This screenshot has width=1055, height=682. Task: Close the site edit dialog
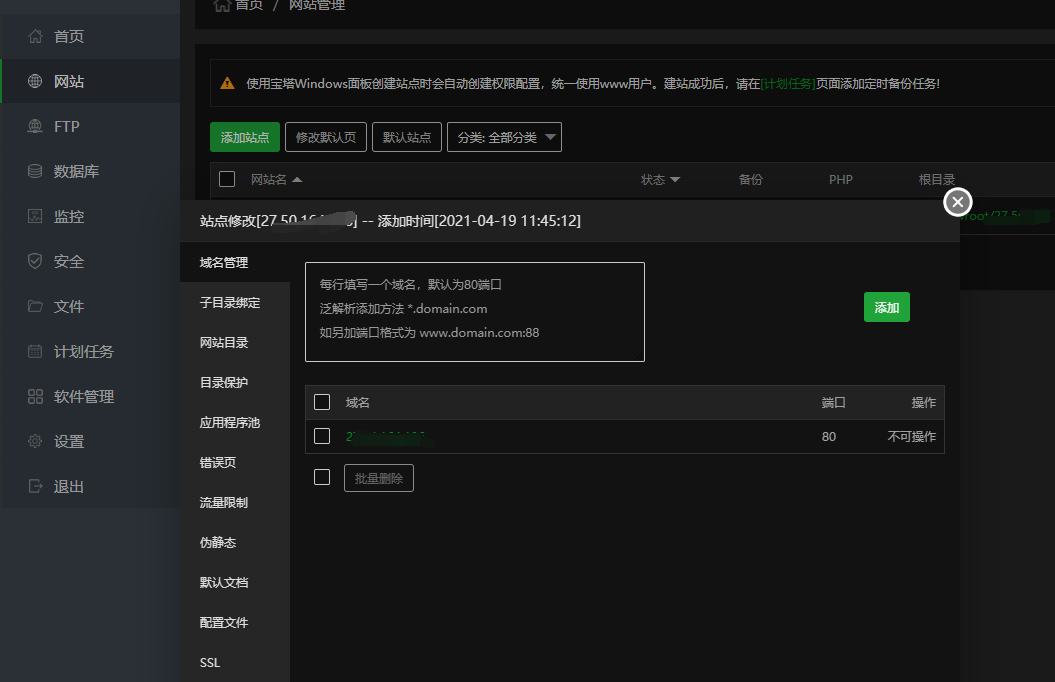coord(957,202)
